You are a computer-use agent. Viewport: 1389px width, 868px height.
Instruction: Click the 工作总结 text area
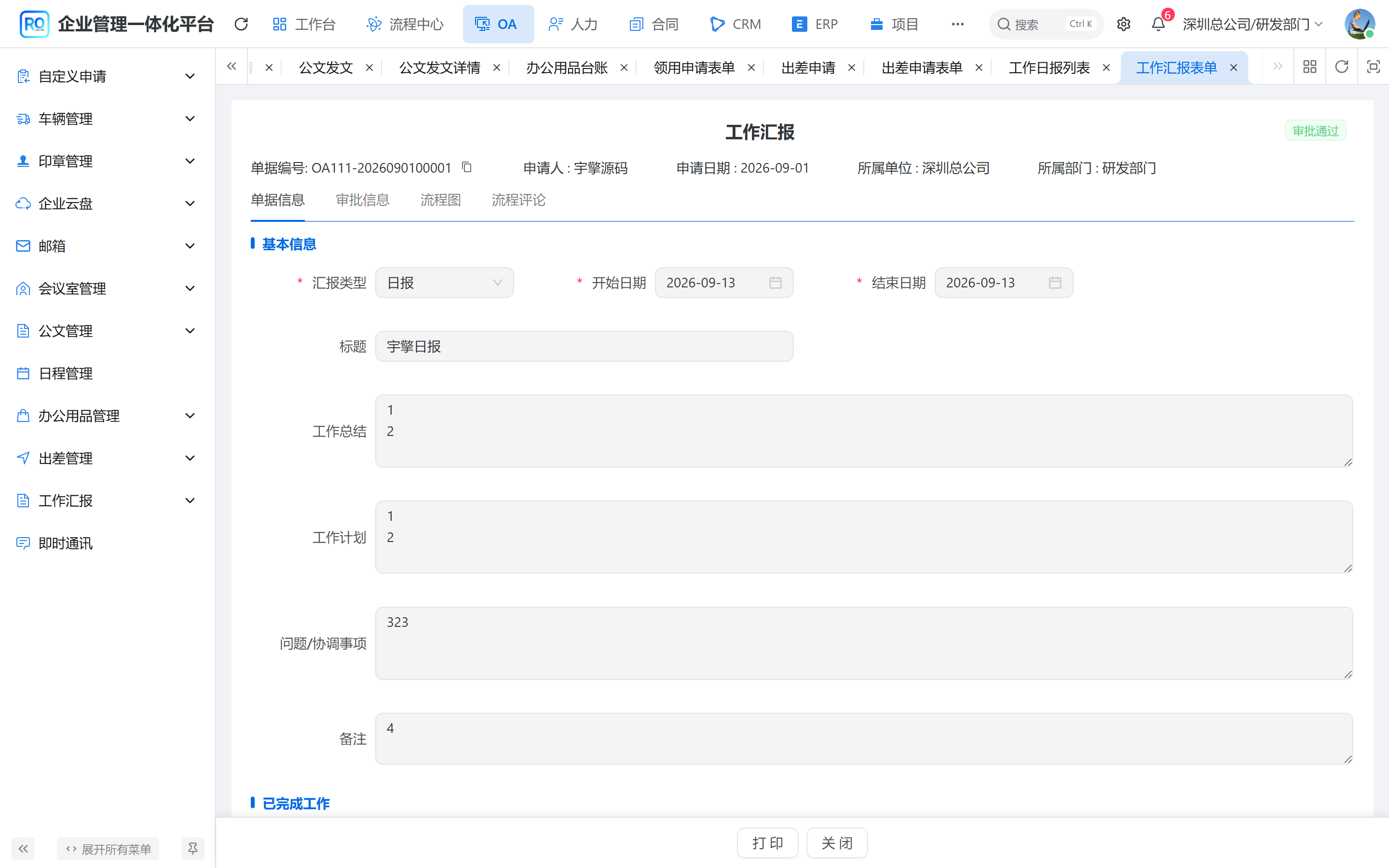[x=864, y=431]
